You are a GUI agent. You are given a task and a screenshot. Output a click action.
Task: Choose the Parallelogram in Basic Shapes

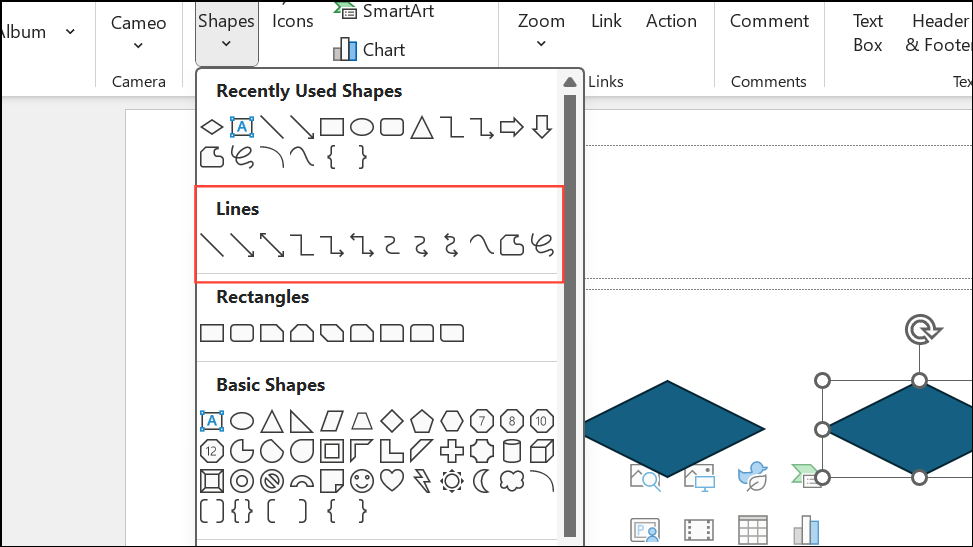click(x=332, y=421)
